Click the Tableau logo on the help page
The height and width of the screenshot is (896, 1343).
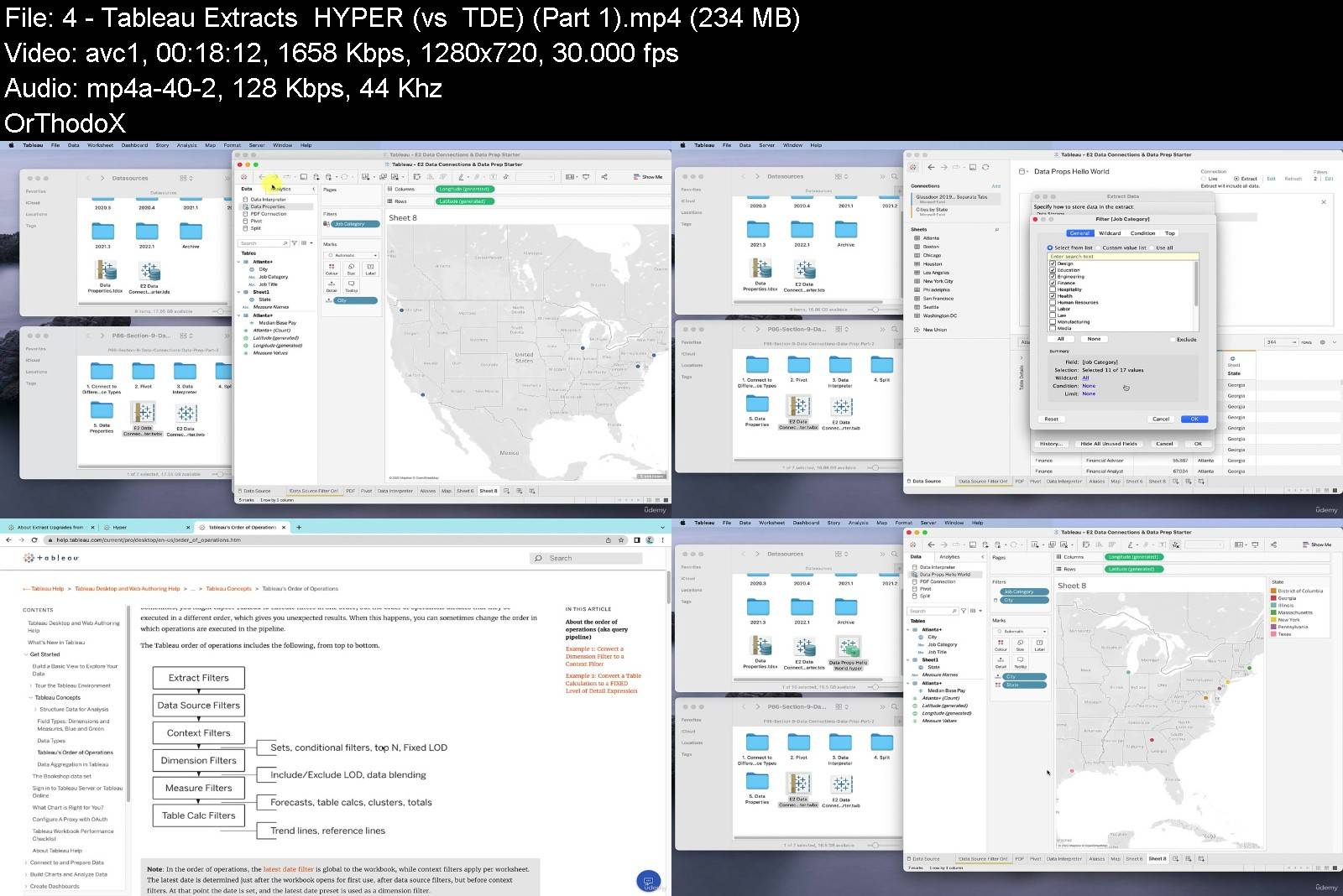tap(50, 558)
